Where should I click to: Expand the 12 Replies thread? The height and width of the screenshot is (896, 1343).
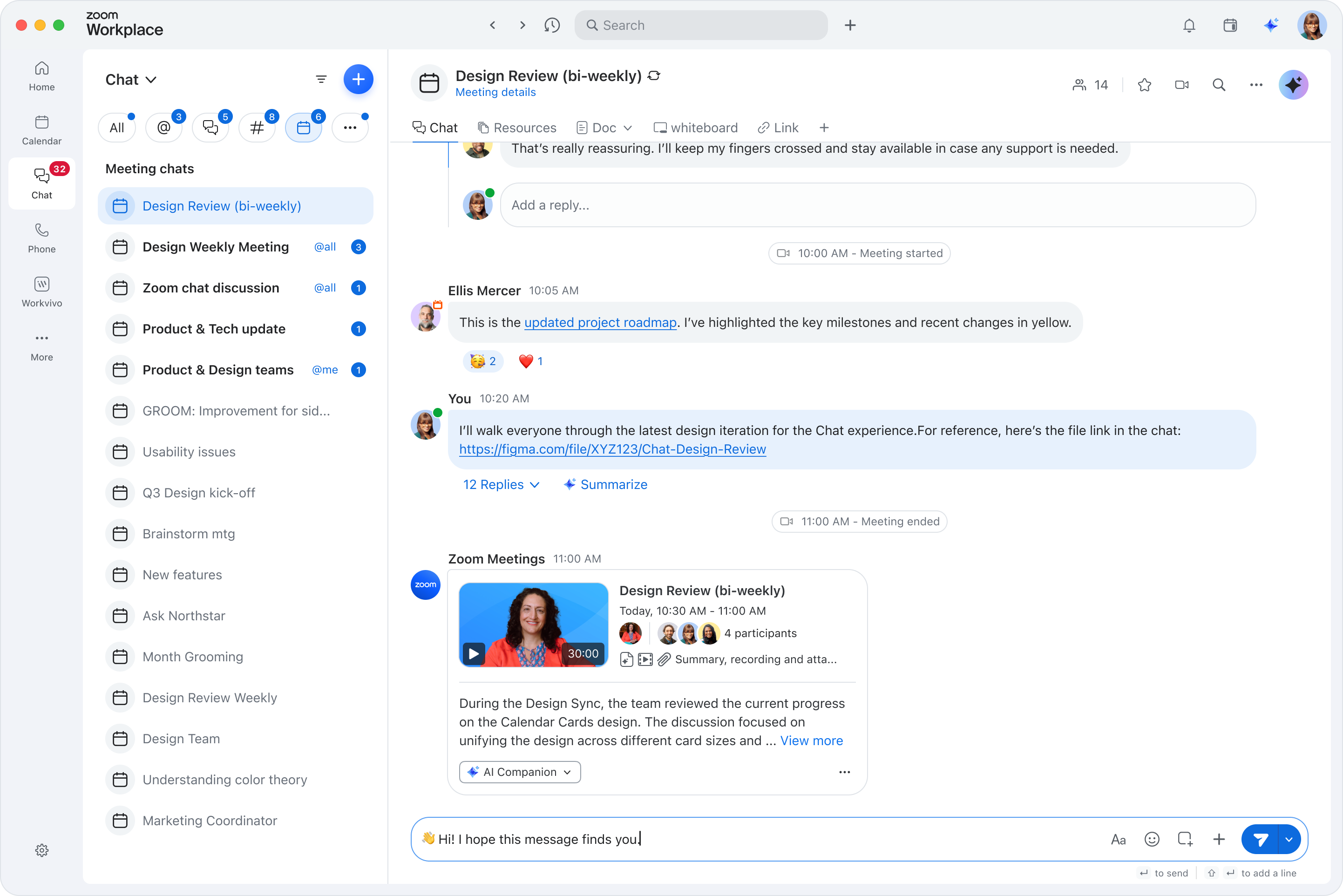pyautogui.click(x=501, y=485)
